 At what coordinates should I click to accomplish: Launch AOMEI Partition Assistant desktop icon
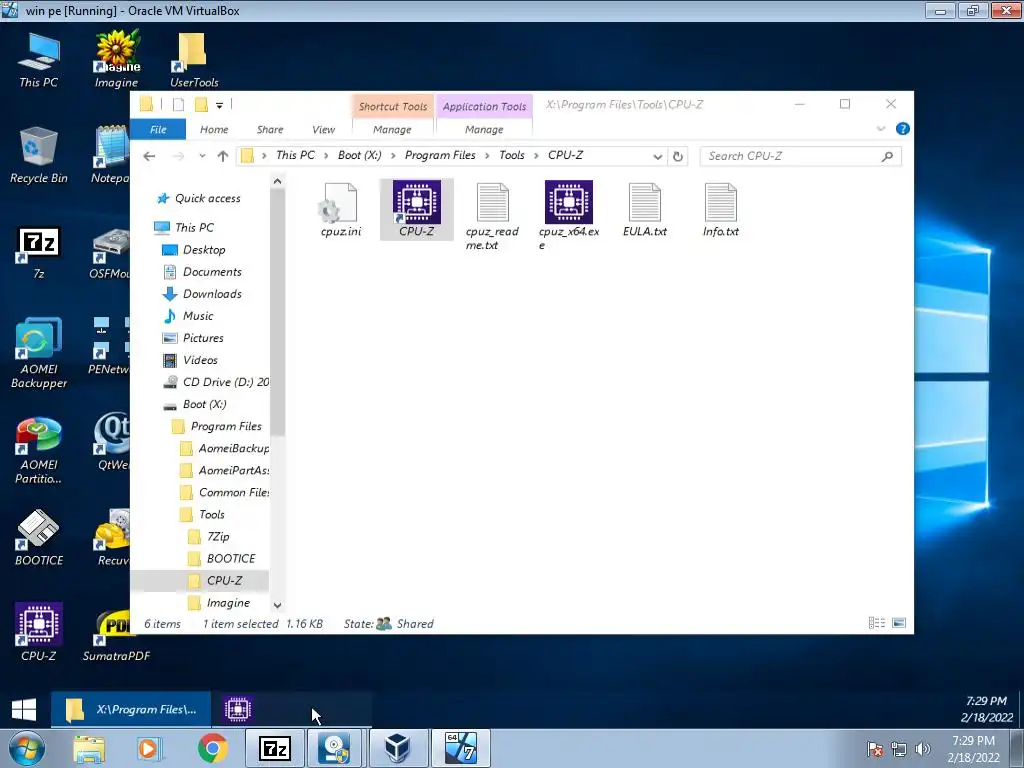coord(39,451)
